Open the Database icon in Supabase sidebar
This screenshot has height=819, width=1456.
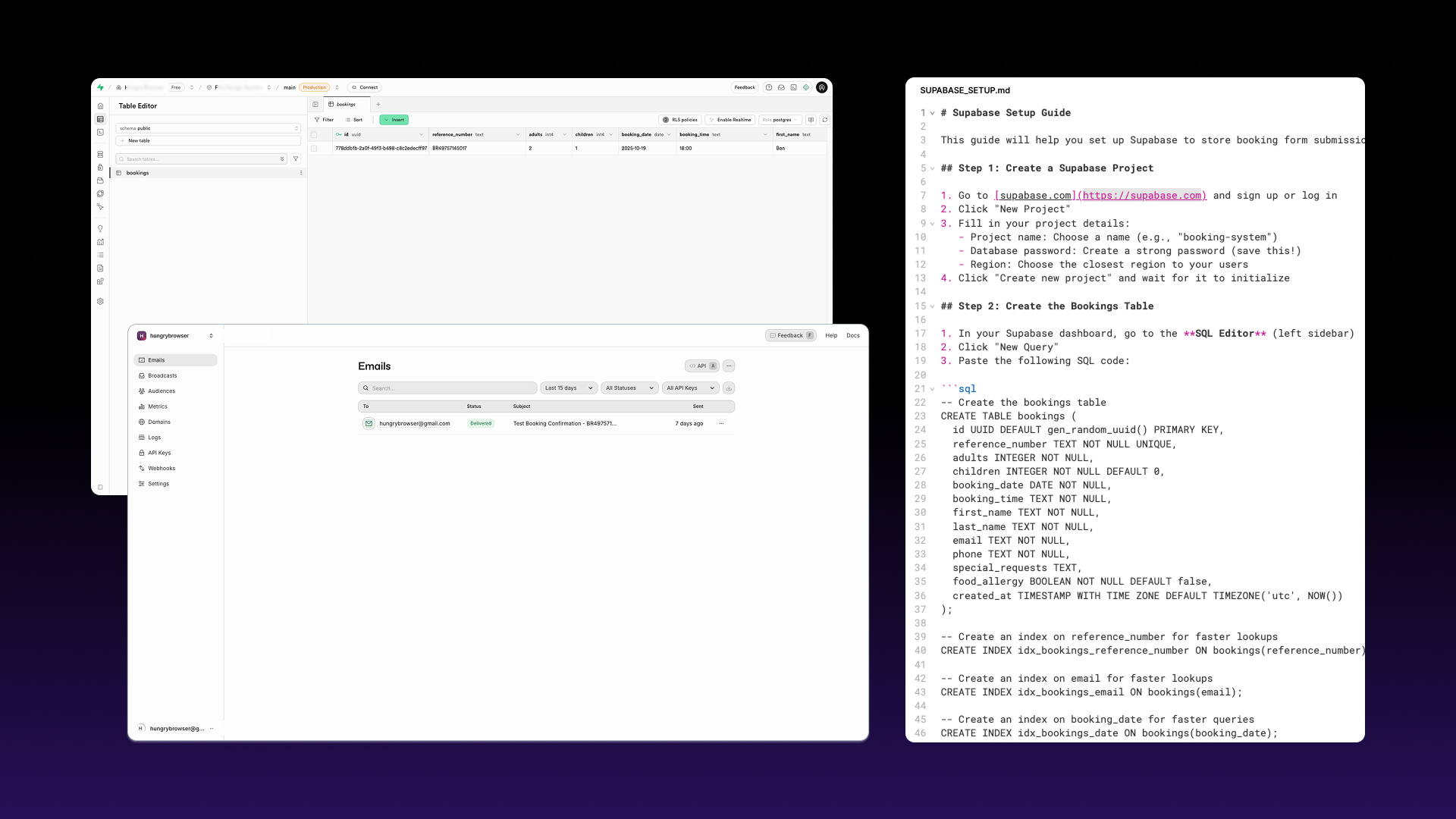pos(101,154)
